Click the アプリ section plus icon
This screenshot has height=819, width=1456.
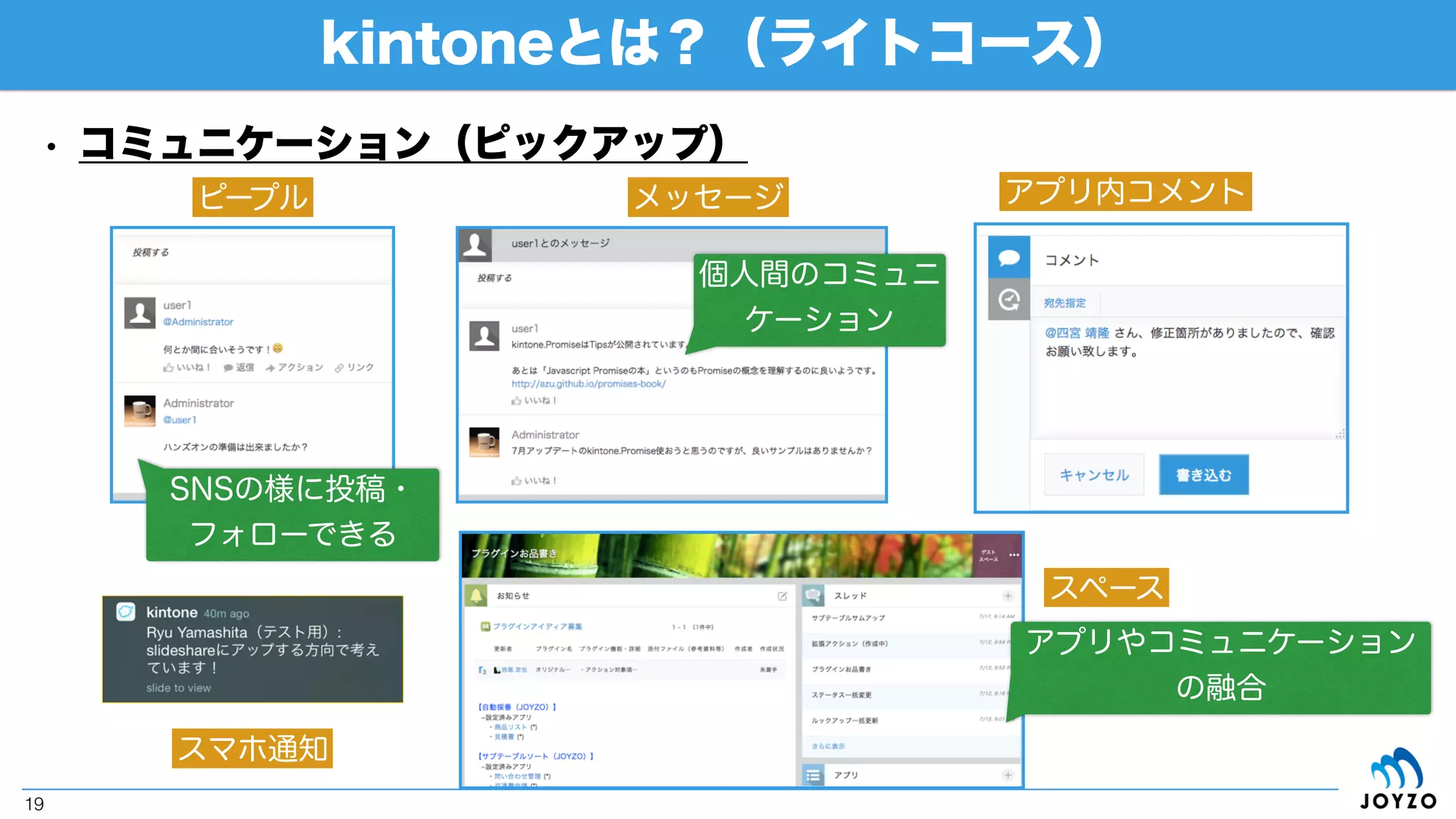pyautogui.click(x=1007, y=775)
